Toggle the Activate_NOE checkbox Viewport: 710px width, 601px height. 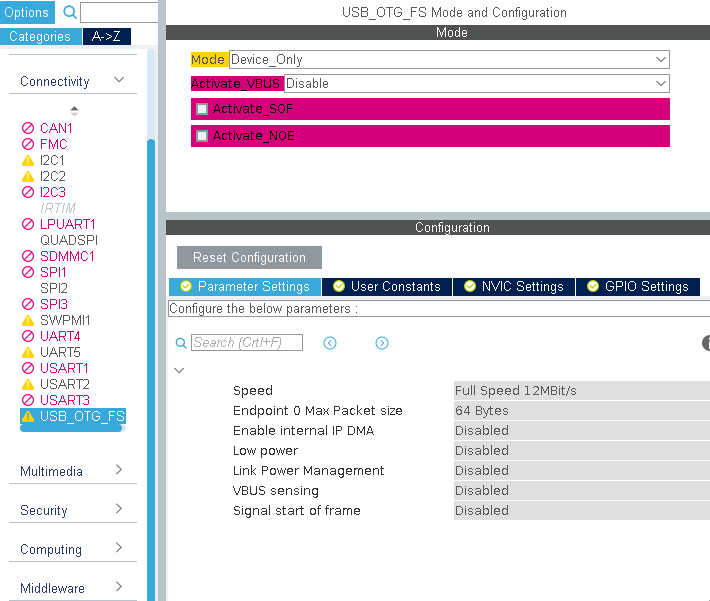(x=202, y=136)
